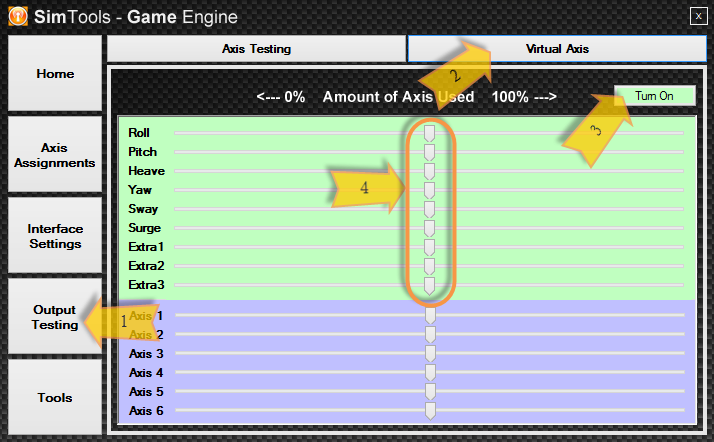Click the Axis 5 label

tap(146, 392)
